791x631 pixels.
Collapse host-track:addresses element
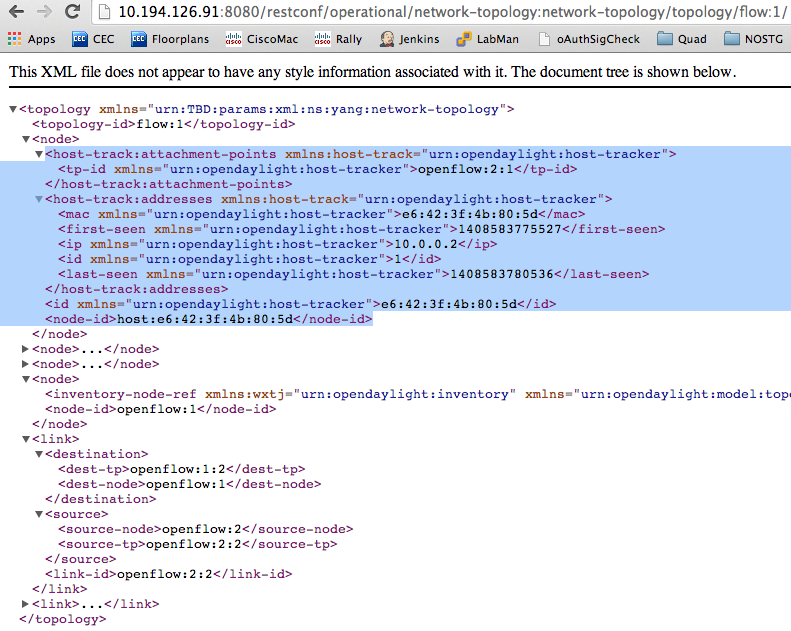(x=39, y=199)
